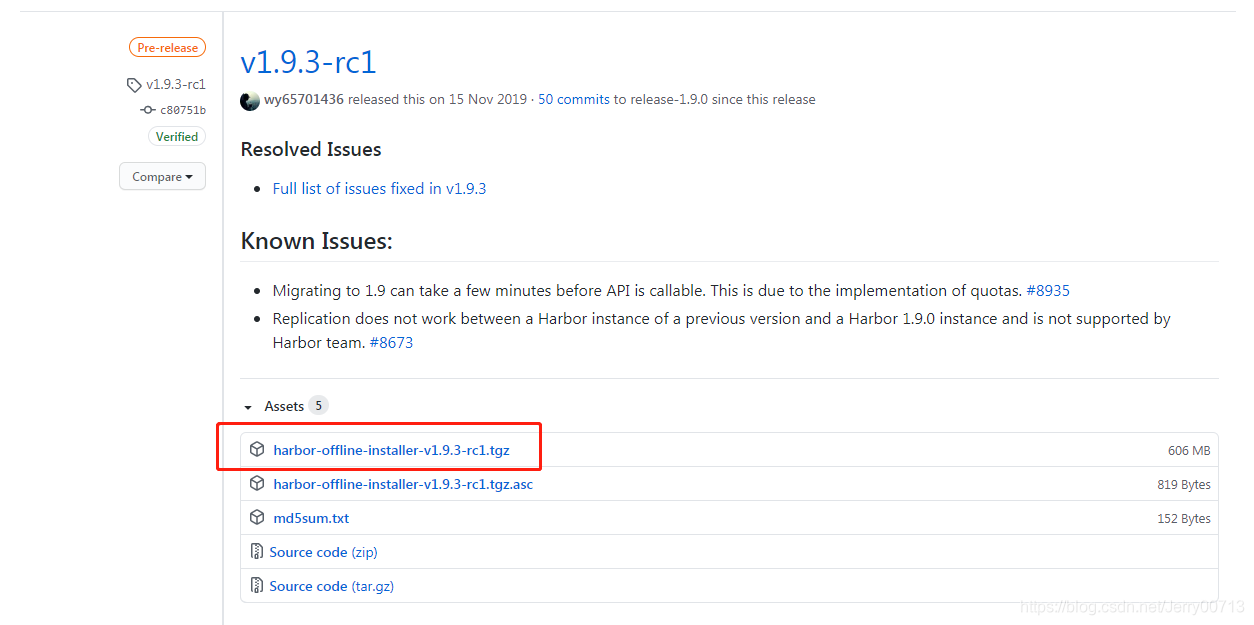The width and height of the screenshot is (1254, 625).
Task: Click the Pre-release badge
Action: coord(167,47)
